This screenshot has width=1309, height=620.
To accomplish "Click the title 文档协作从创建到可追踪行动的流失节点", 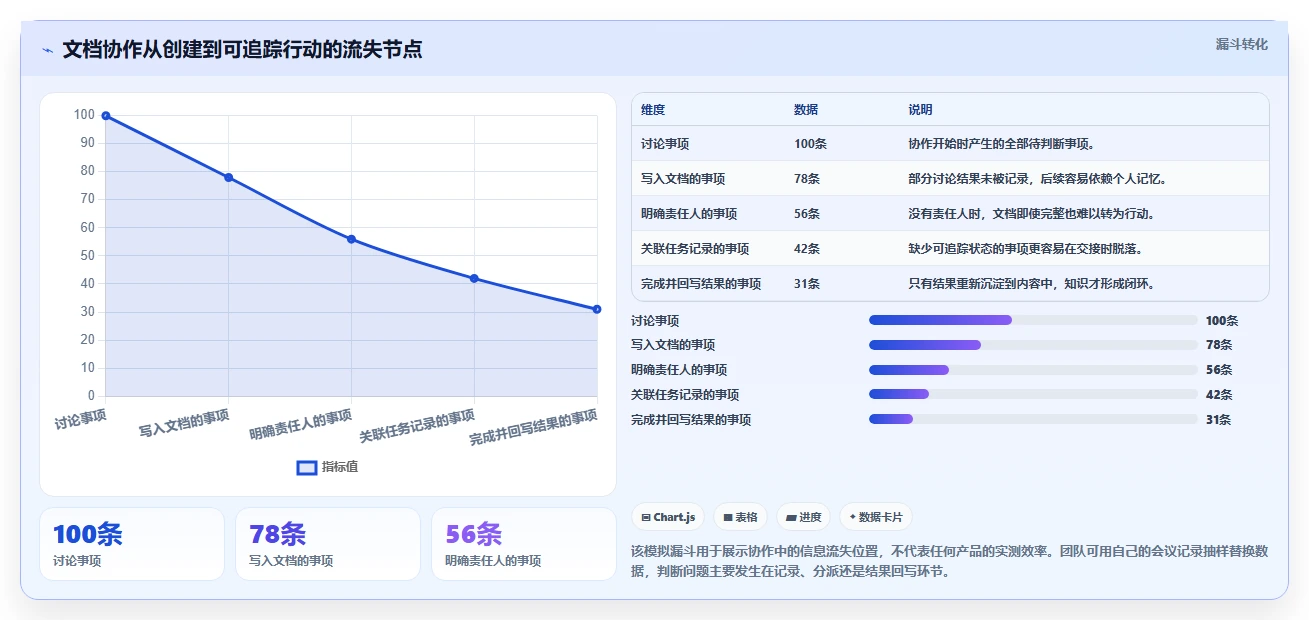I will pos(242,50).
